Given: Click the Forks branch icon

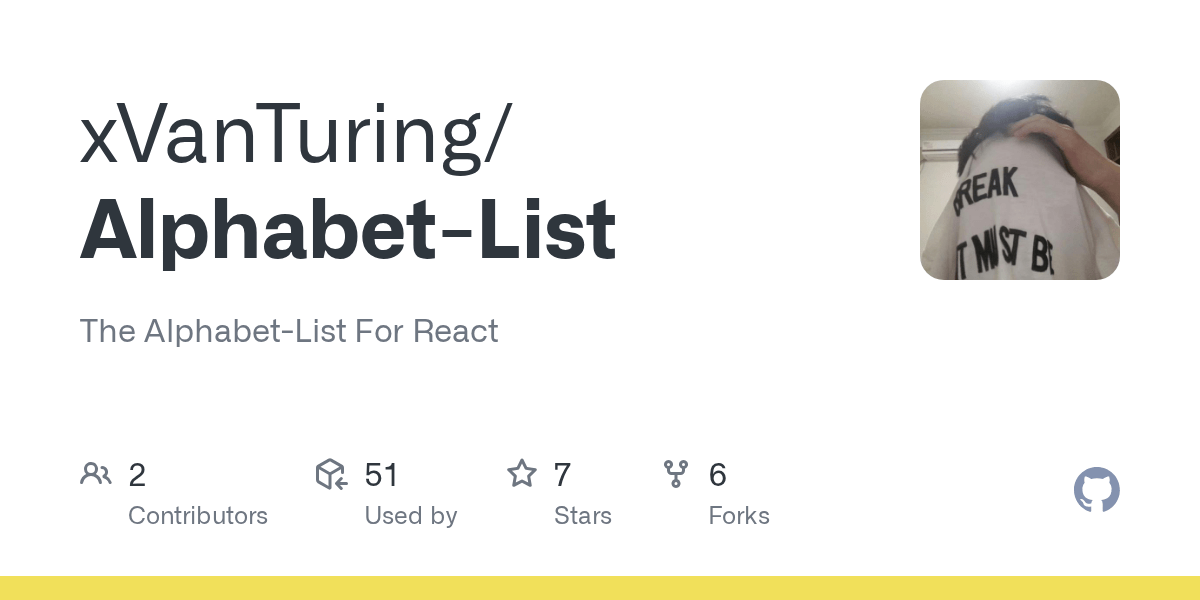Looking at the screenshot, I should pos(676,474).
